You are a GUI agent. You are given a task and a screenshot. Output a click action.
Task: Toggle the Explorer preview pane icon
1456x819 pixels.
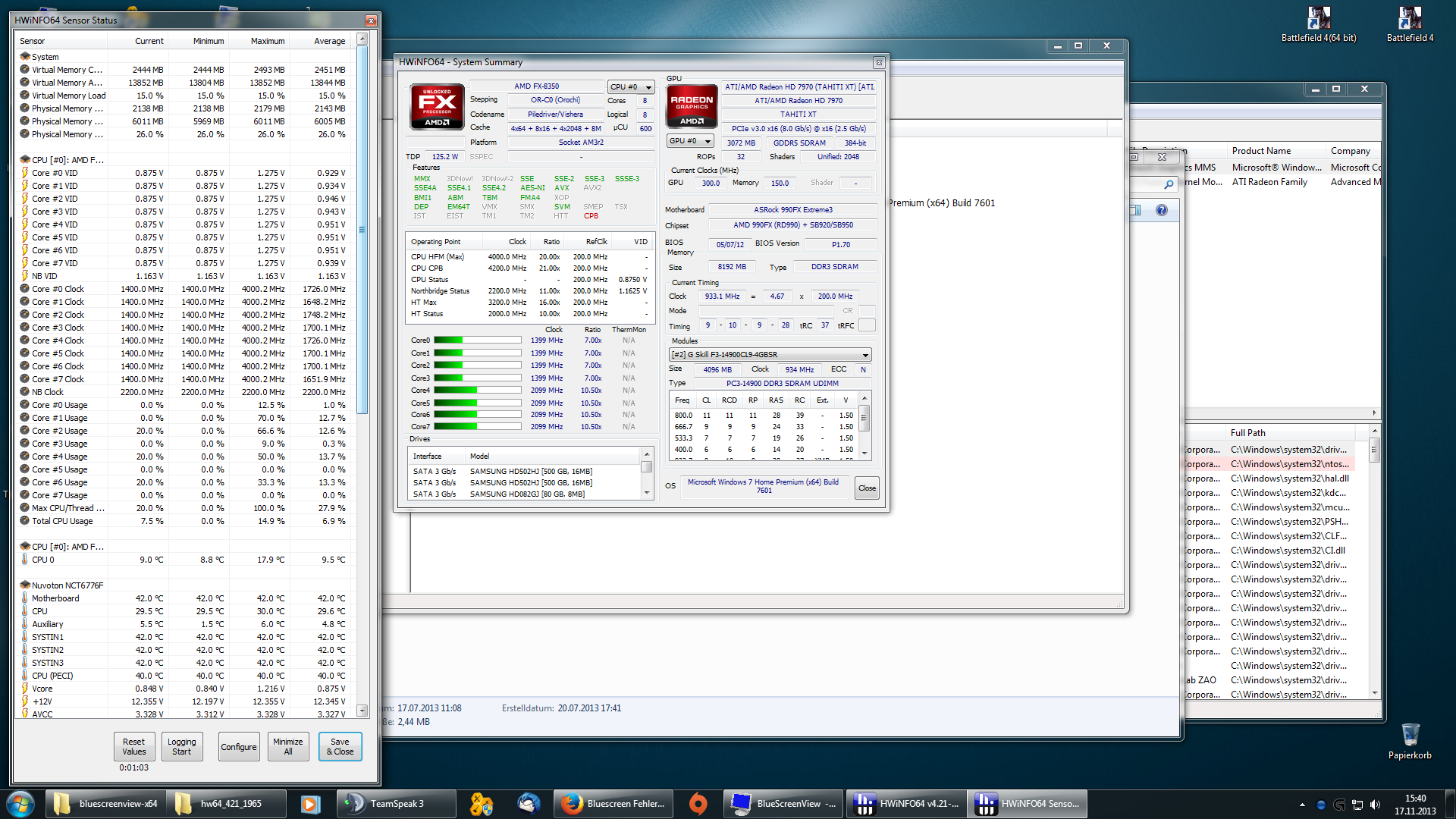[x=1135, y=210]
